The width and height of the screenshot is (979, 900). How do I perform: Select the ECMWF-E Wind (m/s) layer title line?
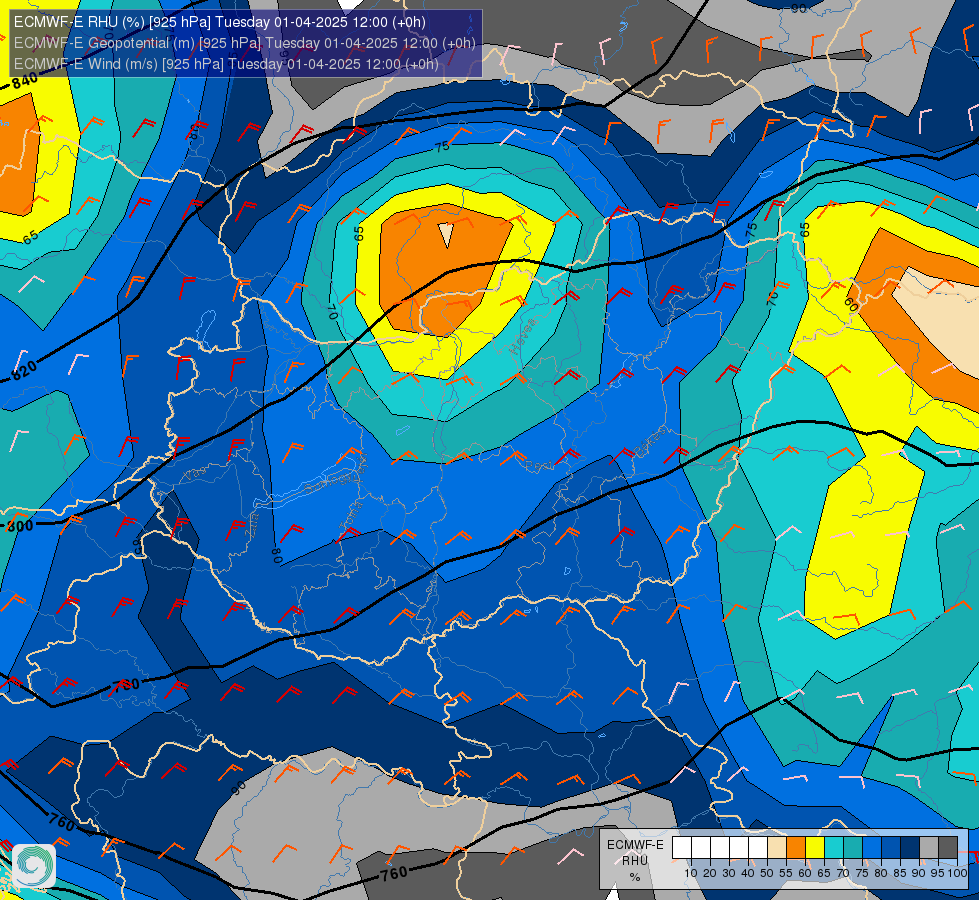point(226,64)
